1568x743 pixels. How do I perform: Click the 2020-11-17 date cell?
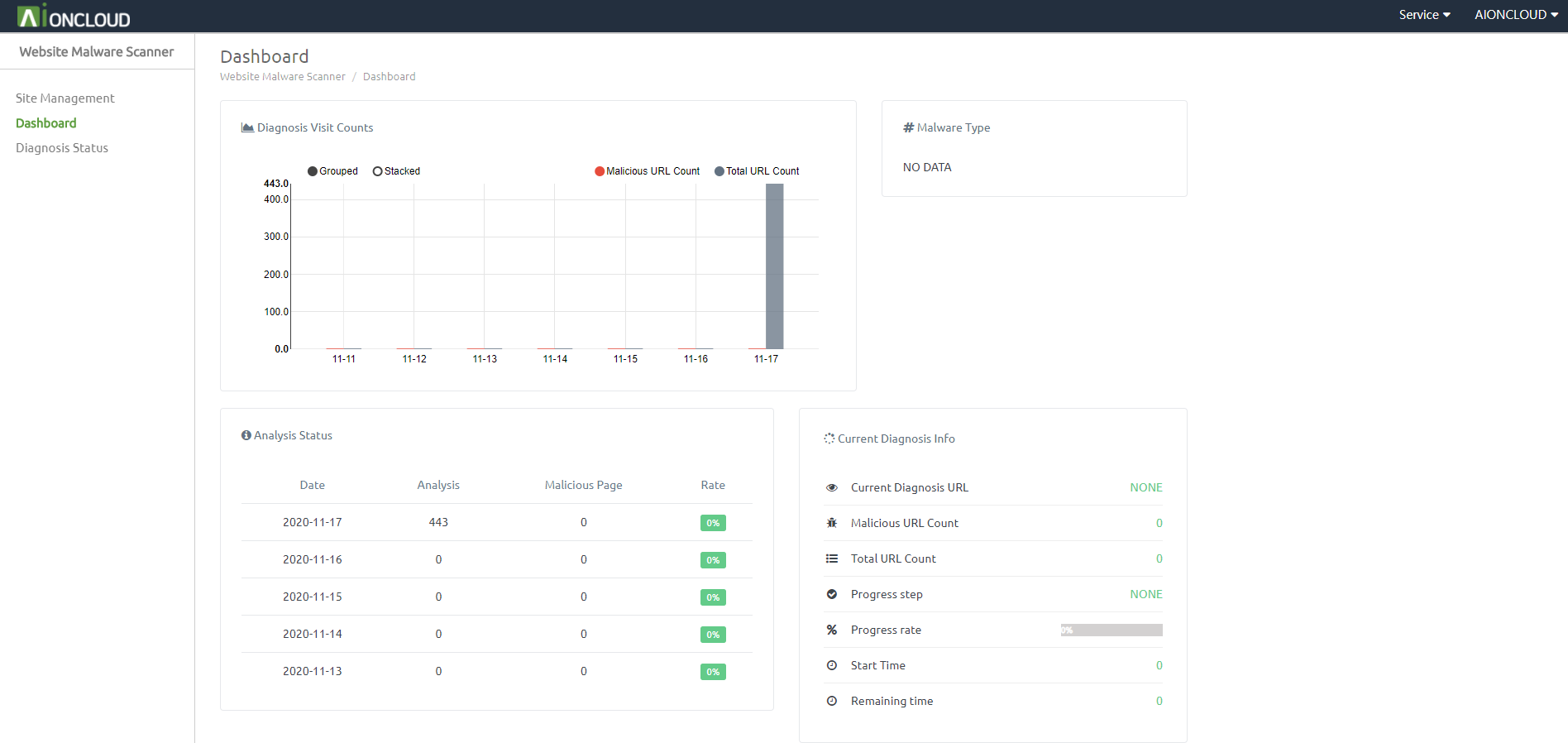(313, 523)
